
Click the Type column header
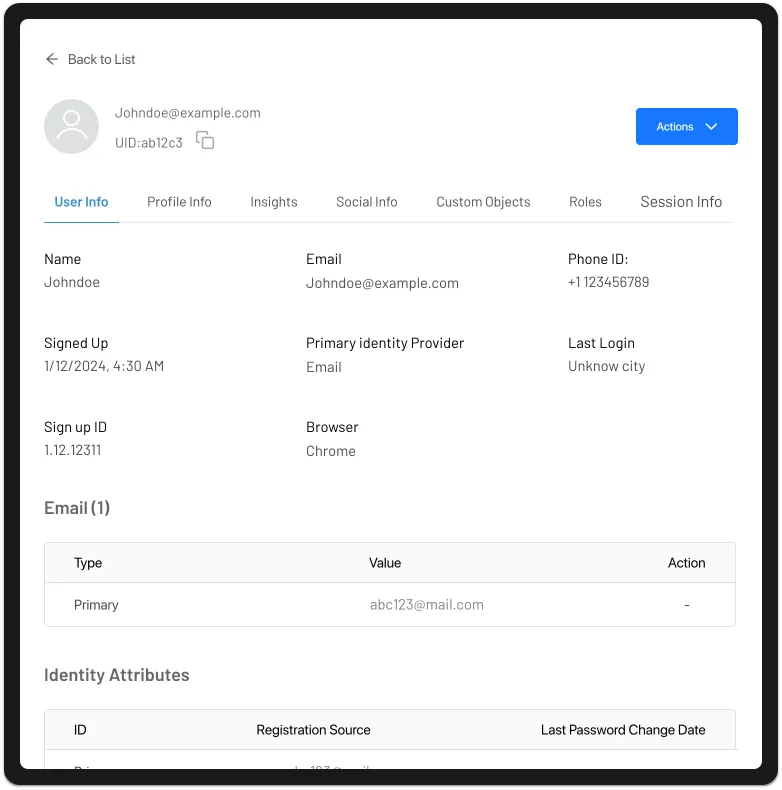(88, 563)
